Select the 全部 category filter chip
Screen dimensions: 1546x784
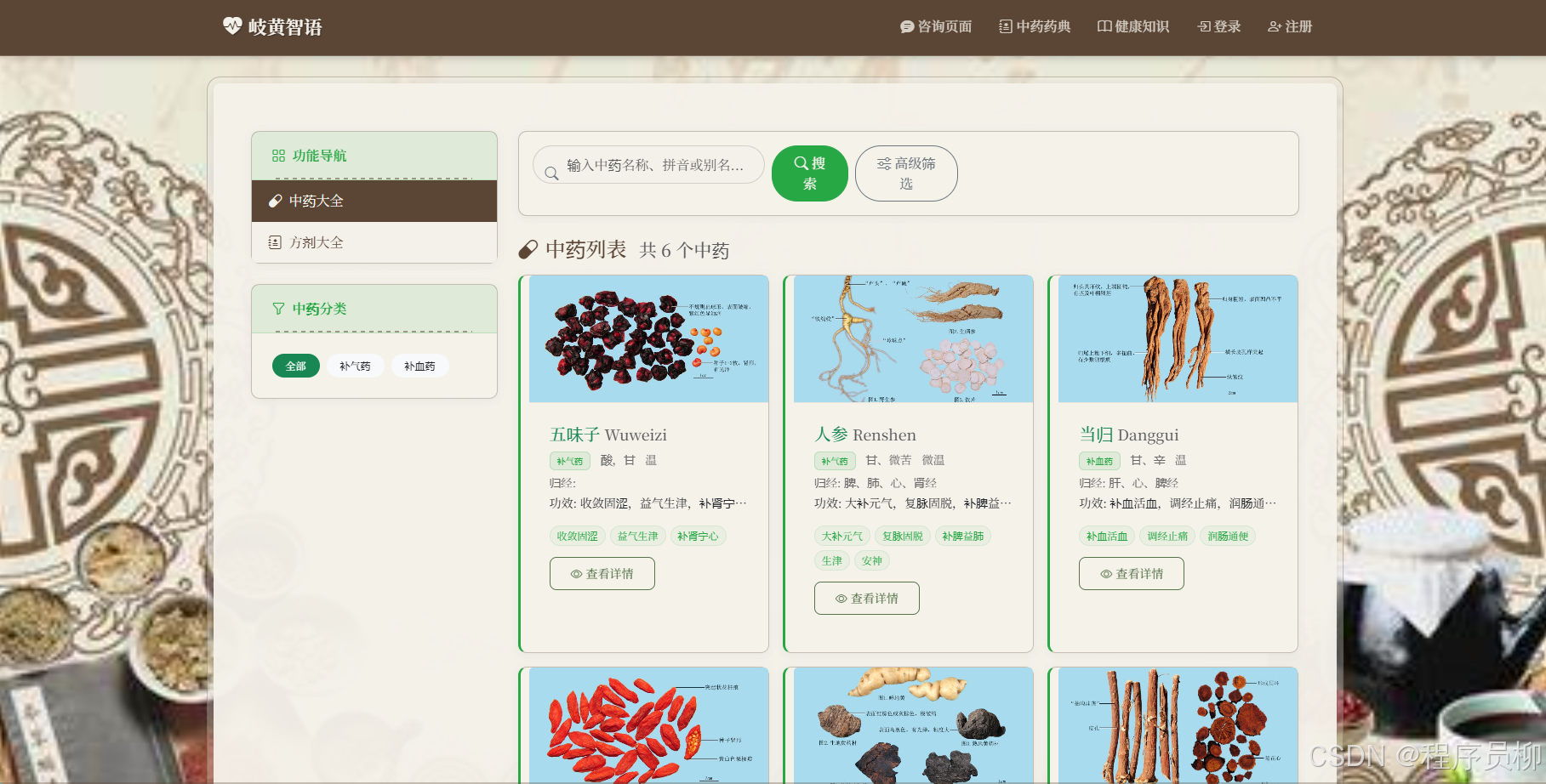pyautogui.click(x=295, y=366)
